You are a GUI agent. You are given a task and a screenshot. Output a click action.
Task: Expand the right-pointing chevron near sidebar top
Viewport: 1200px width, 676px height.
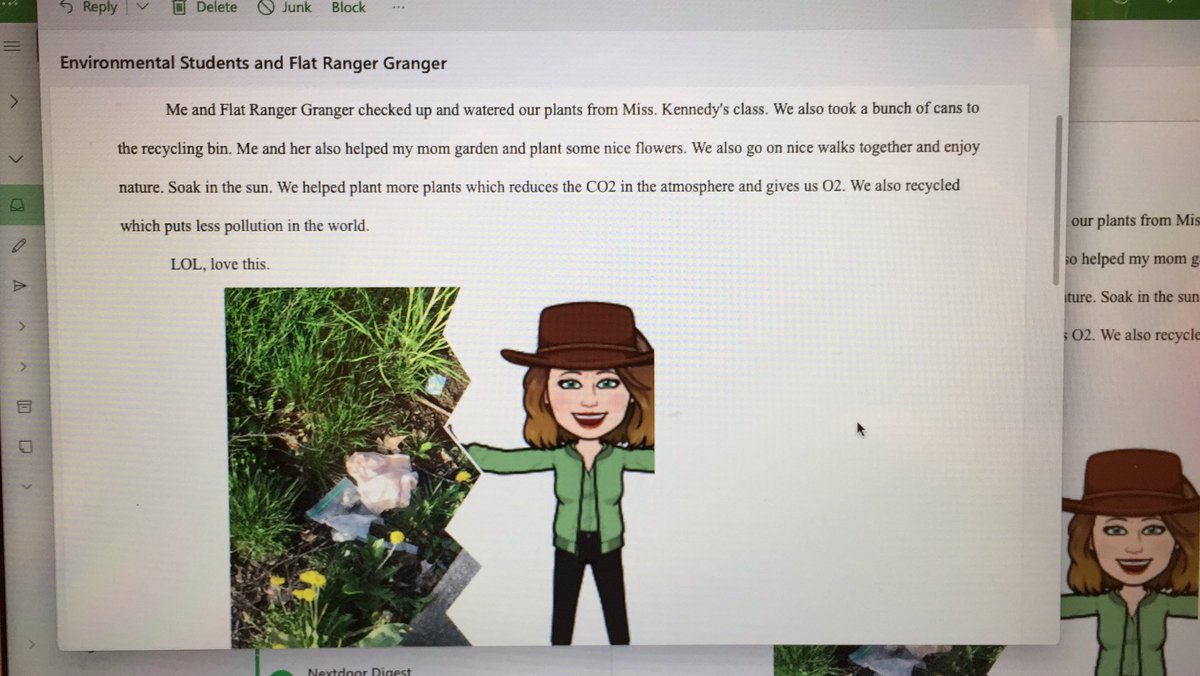click(x=12, y=99)
